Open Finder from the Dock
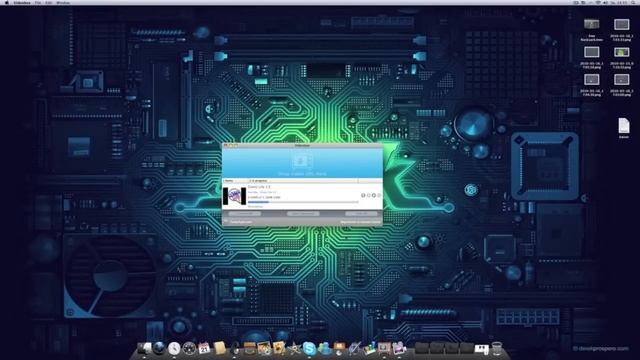The height and width of the screenshot is (360, 640). [x=144, y=348]
